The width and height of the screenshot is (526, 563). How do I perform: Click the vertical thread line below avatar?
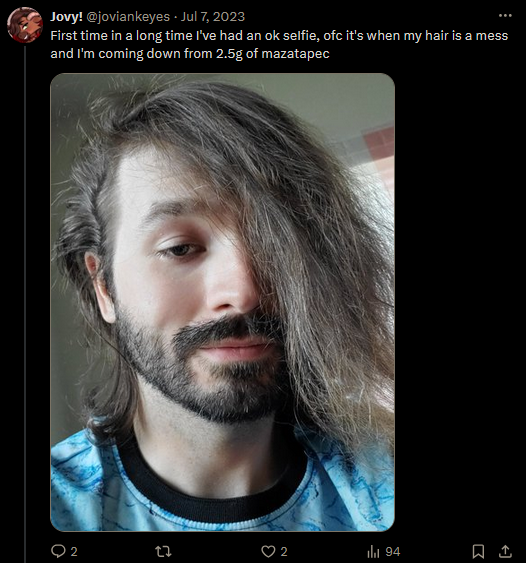pos(25,303)
